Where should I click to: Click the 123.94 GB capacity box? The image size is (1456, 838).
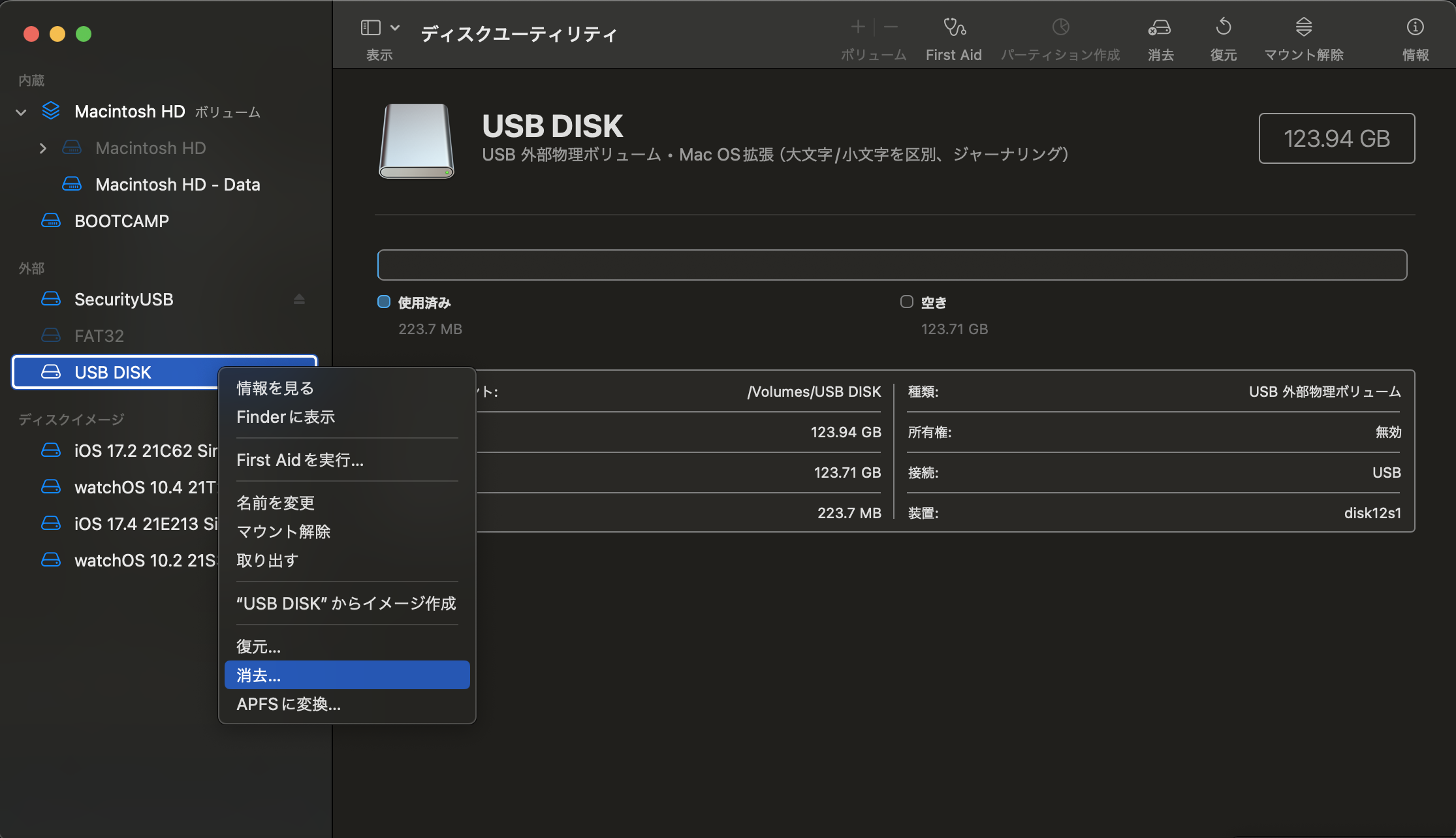tap(1337, 138)
